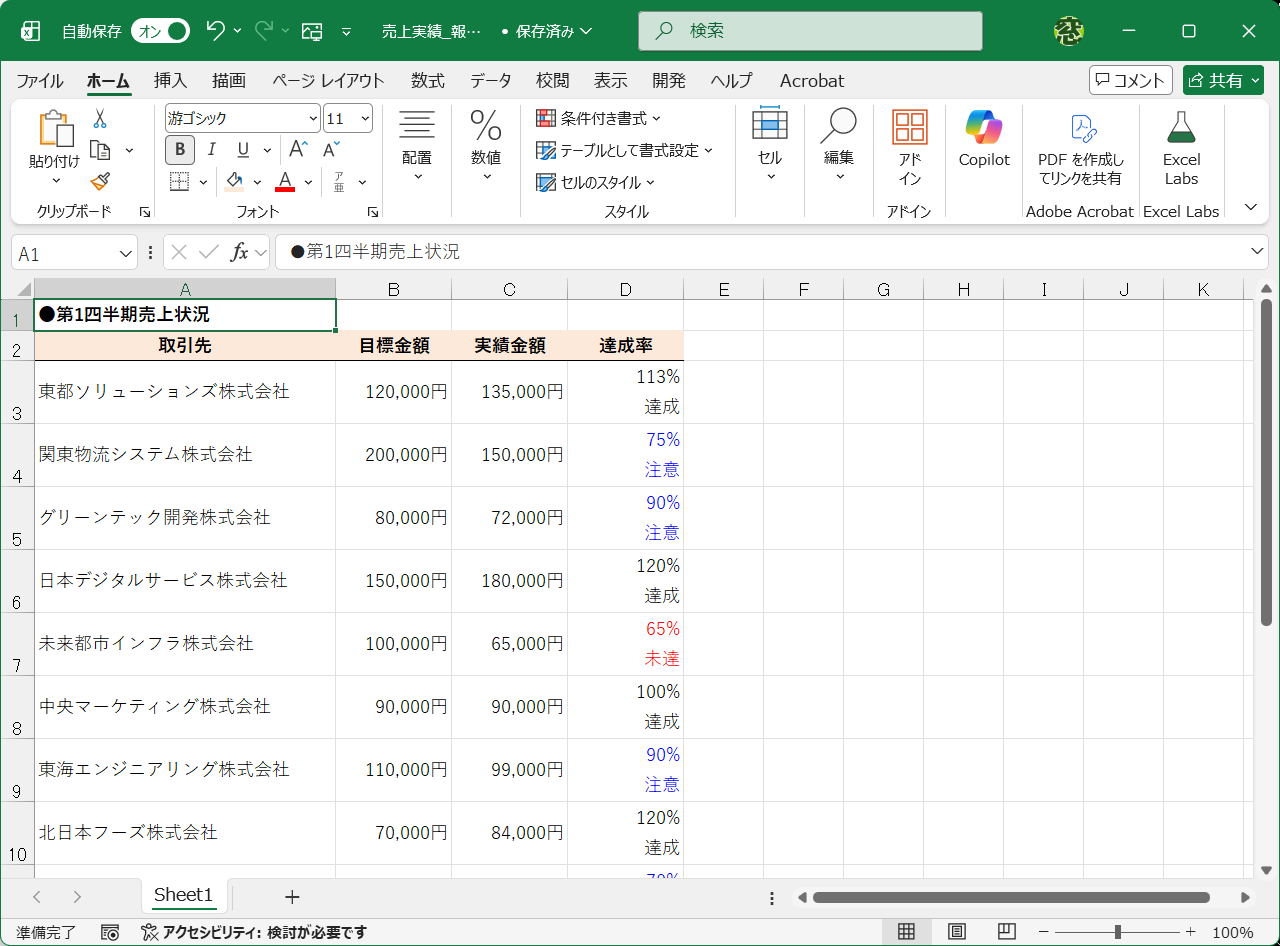This screenshot has height=946, width=1280.
Task: Select the Sheet1 tab
Action: pyautogui.click(x=183, y=895)
